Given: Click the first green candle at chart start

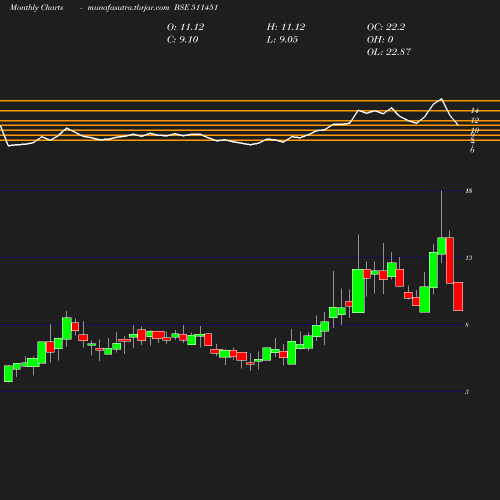Looking at the screenshot, I should pyautogui.click(x=8, y=373).
